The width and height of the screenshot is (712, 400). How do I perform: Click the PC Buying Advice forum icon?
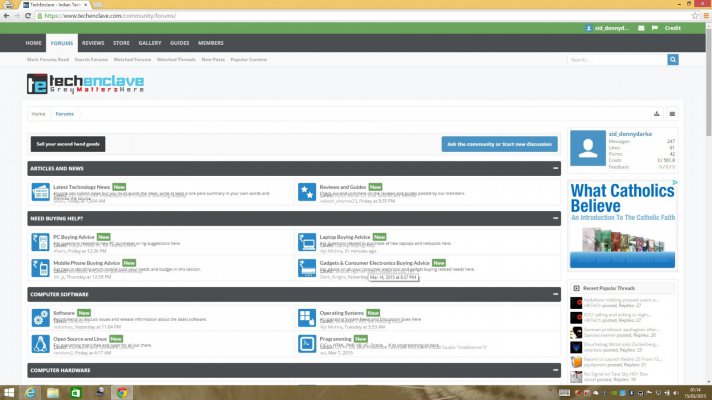point(40,242)
